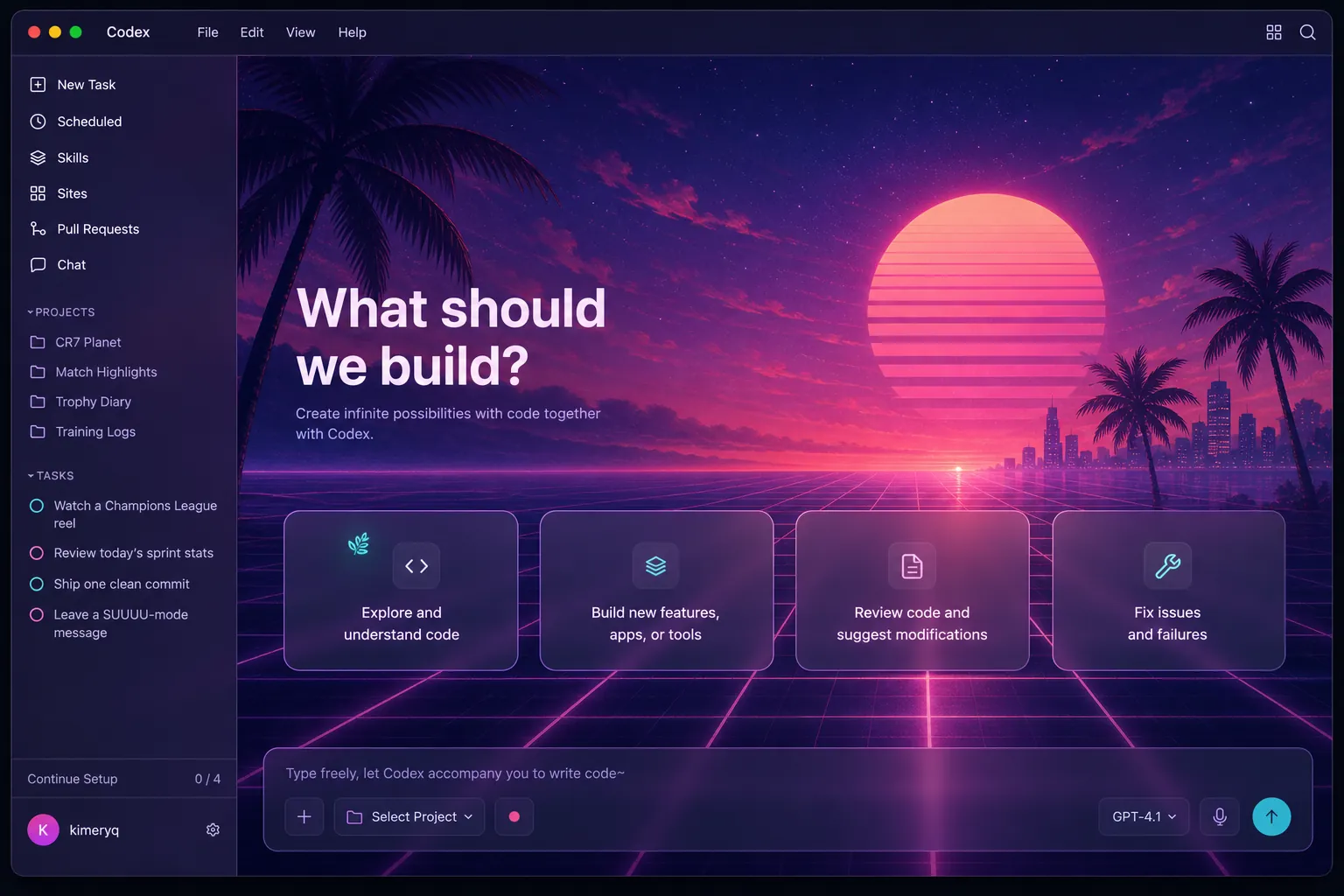Click the Training Logs folder icon
The height and width of the screenshot is (896, 1344).
click(38, 431)
